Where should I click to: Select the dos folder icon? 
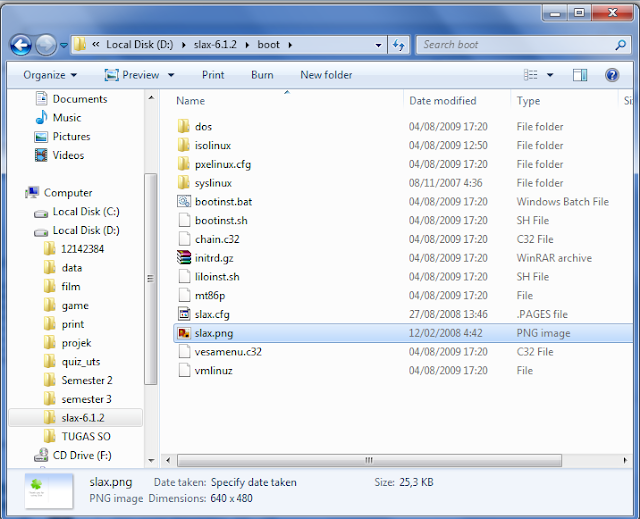[184, 126]
